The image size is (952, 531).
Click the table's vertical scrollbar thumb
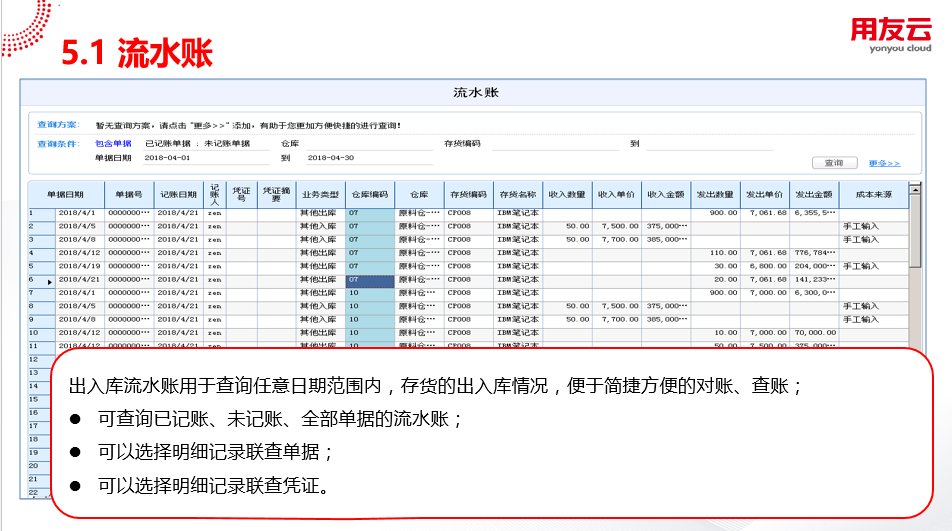click(914, 230)
